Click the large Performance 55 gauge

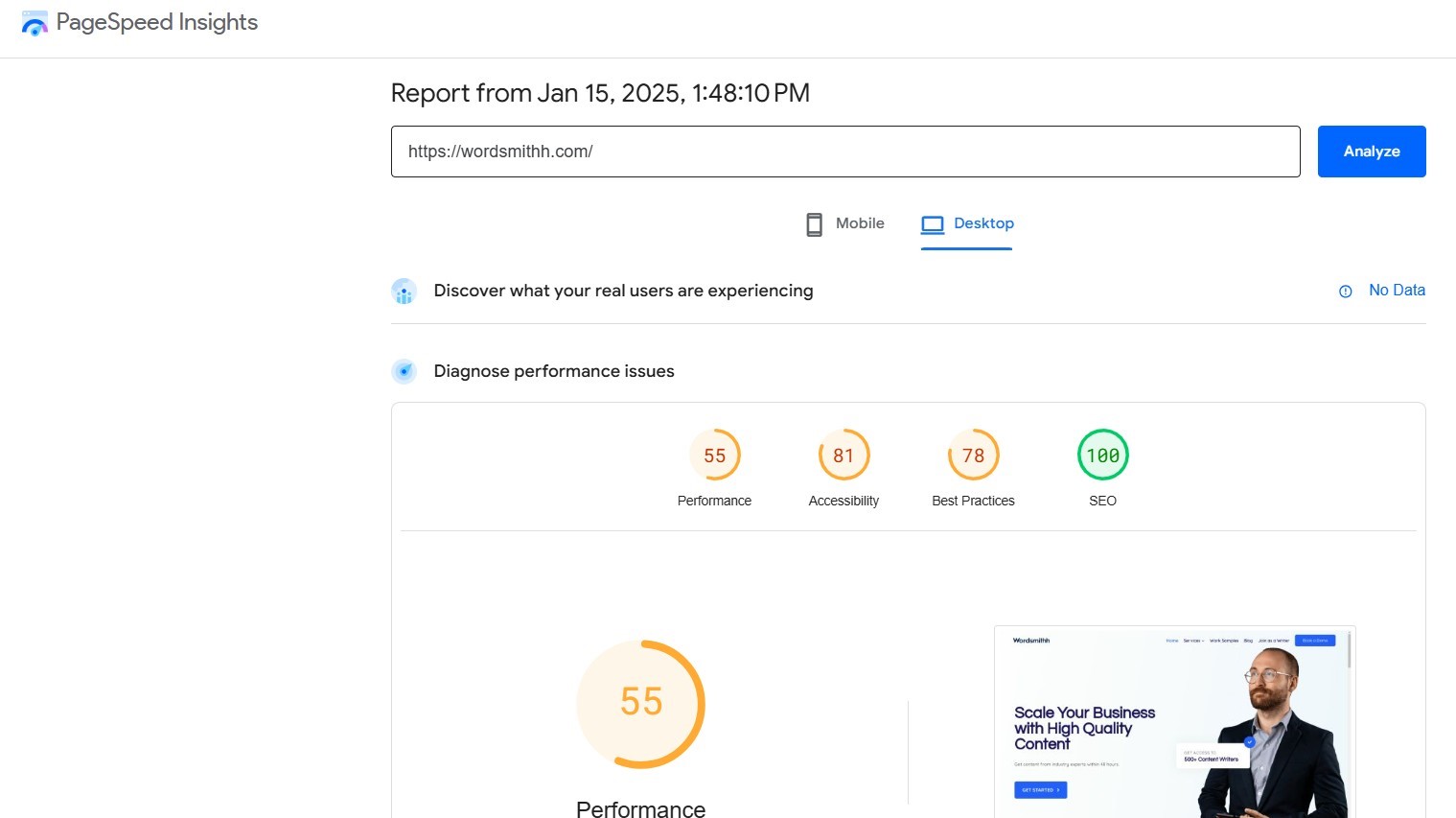pos(640,704)
